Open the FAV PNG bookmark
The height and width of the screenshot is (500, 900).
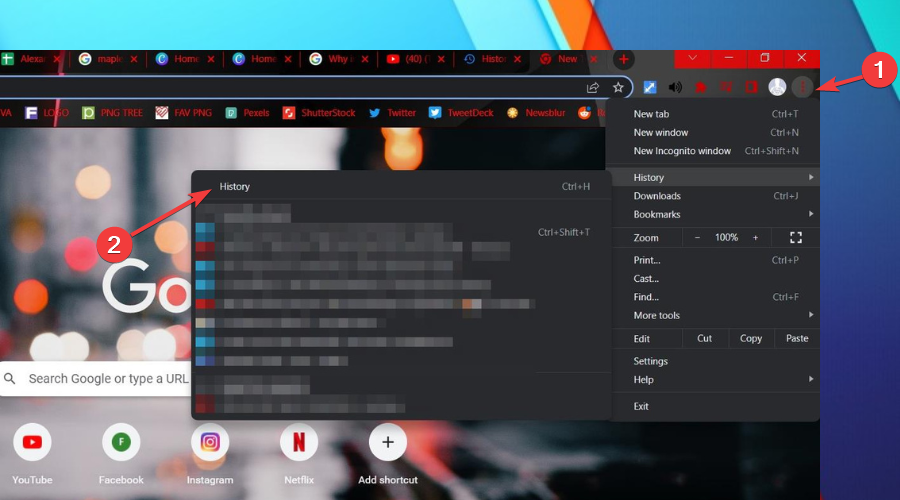point(184,113)
